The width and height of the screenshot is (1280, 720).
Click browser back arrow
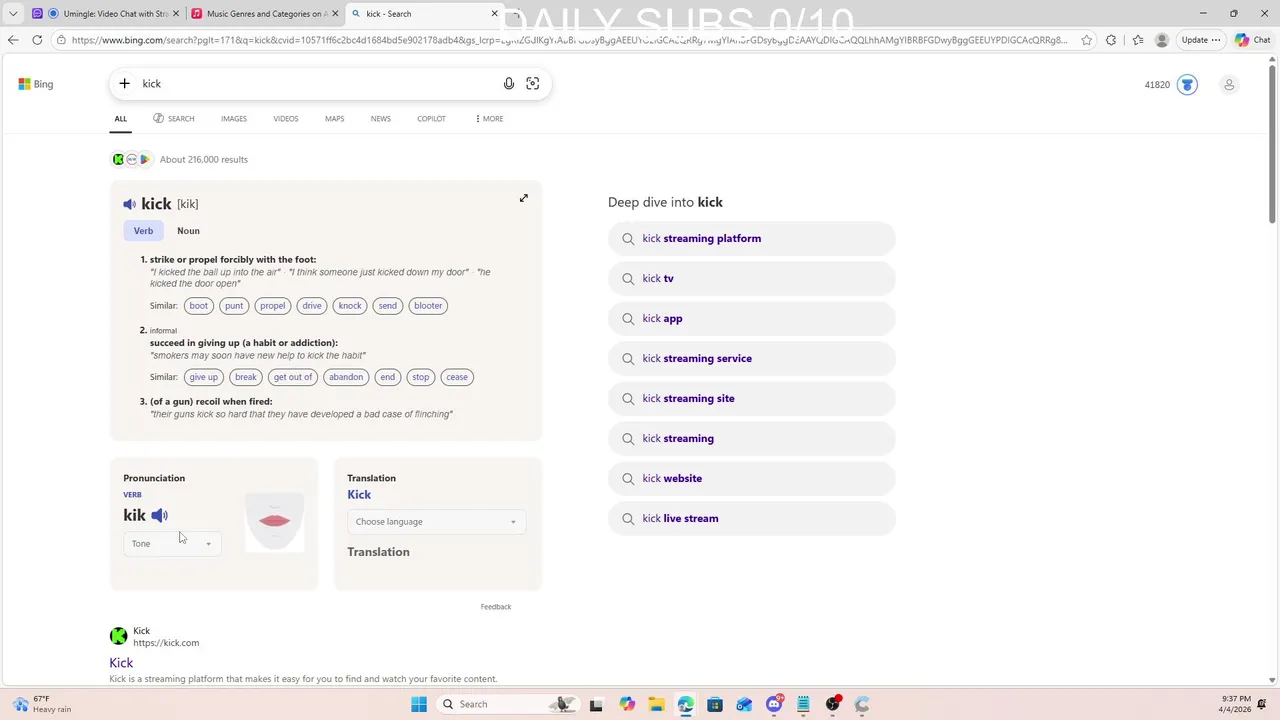pos(13,40)
